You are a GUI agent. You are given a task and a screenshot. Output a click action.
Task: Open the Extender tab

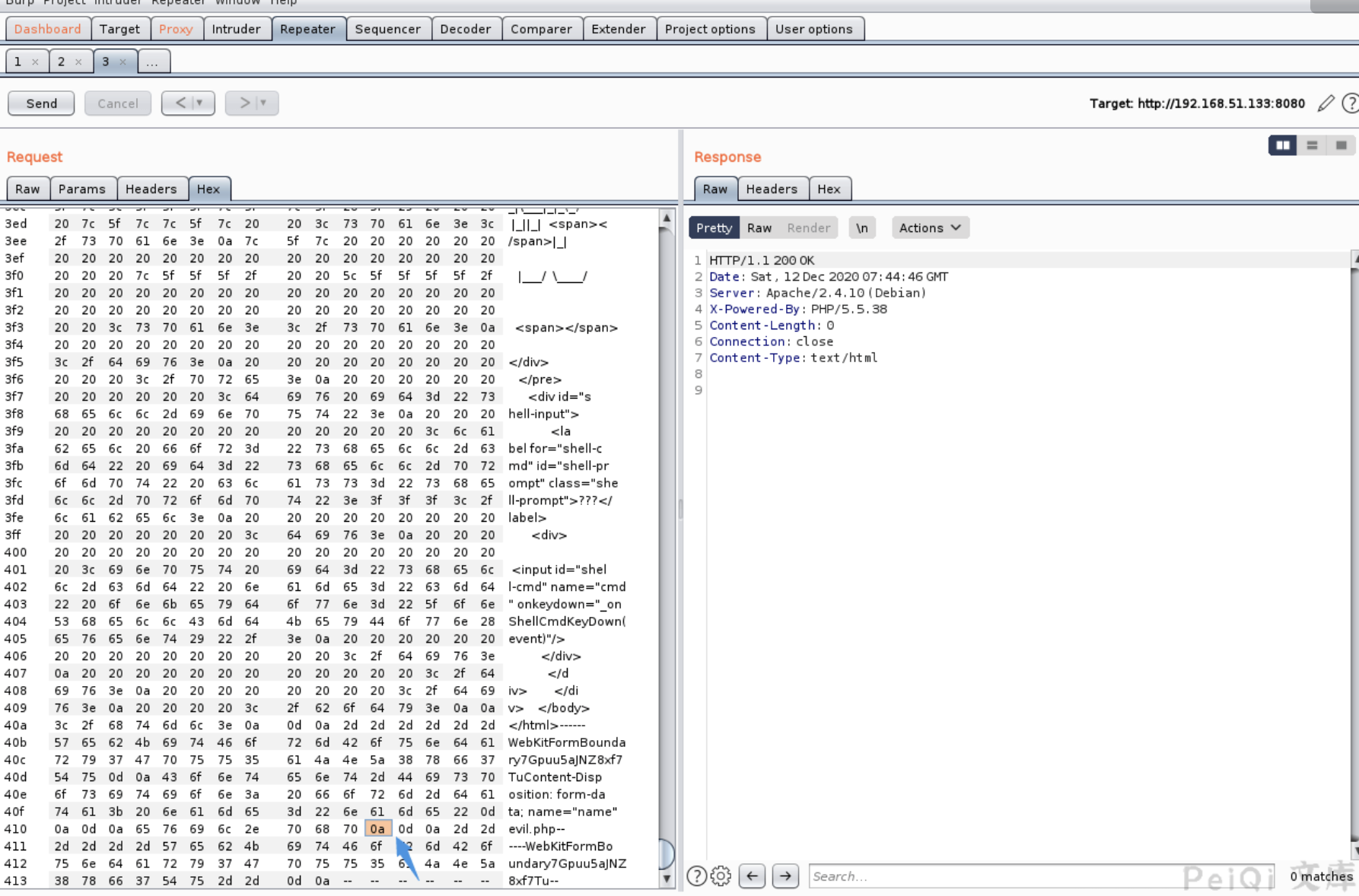pos(618,29)
